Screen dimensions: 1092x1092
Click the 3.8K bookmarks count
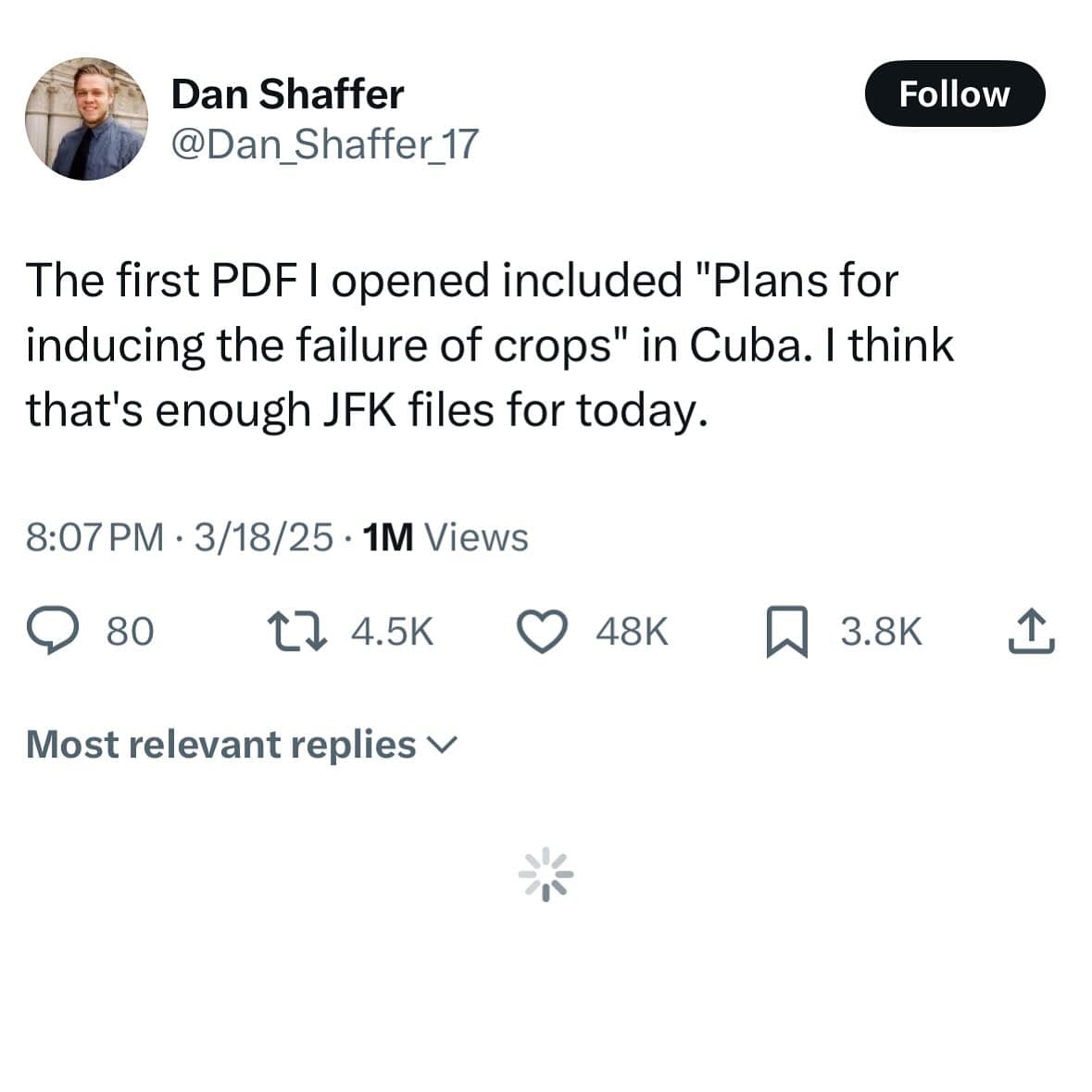coord(881,632)
